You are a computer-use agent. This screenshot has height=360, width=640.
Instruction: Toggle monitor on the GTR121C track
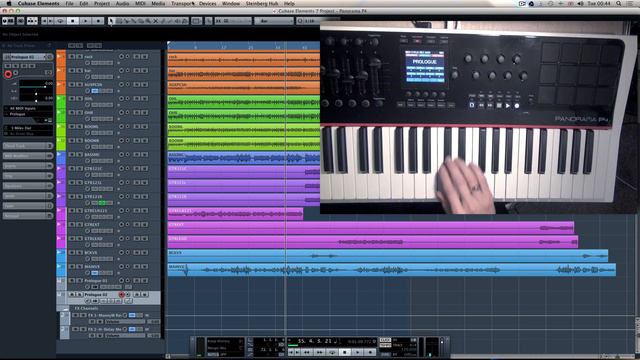[128, 169]
